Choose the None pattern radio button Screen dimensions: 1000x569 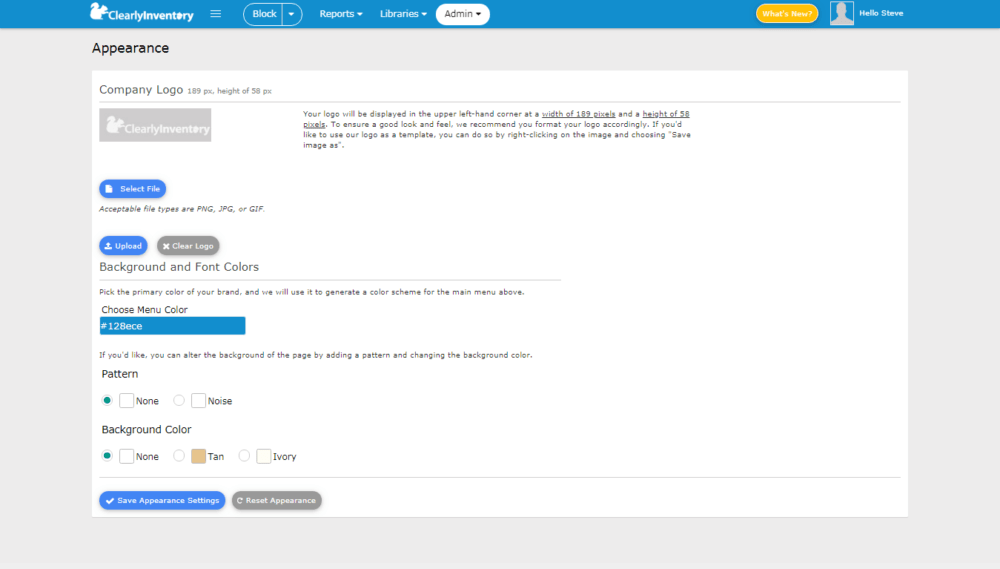107,400
